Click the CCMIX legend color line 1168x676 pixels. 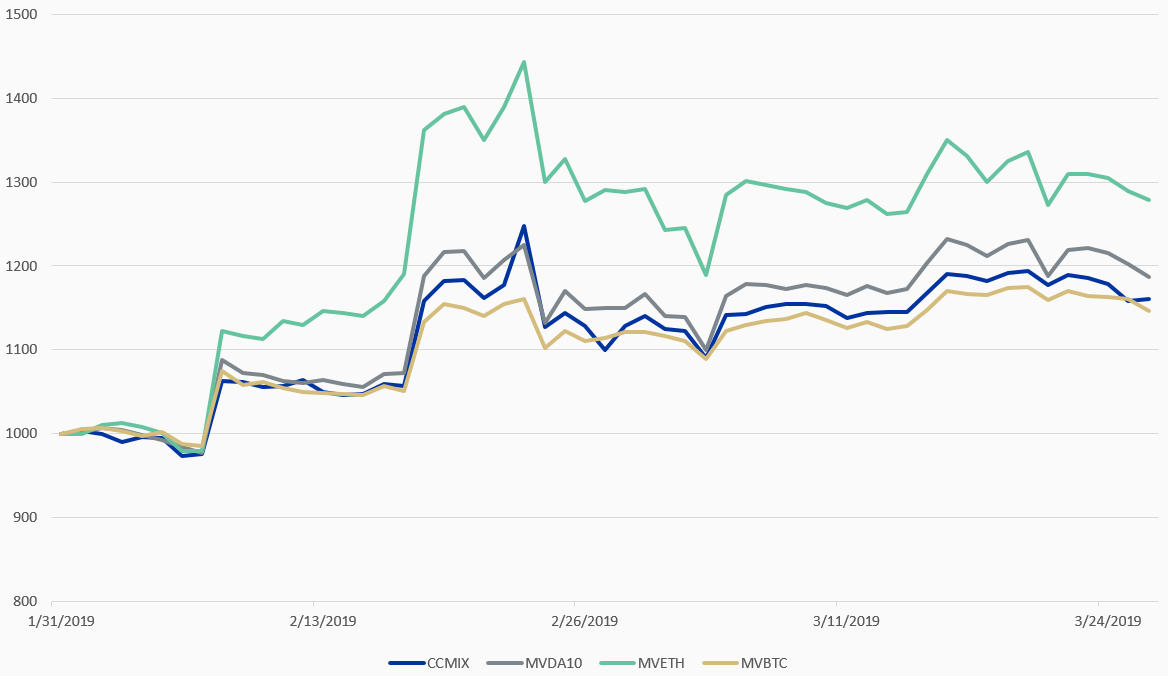coord(405,662)
